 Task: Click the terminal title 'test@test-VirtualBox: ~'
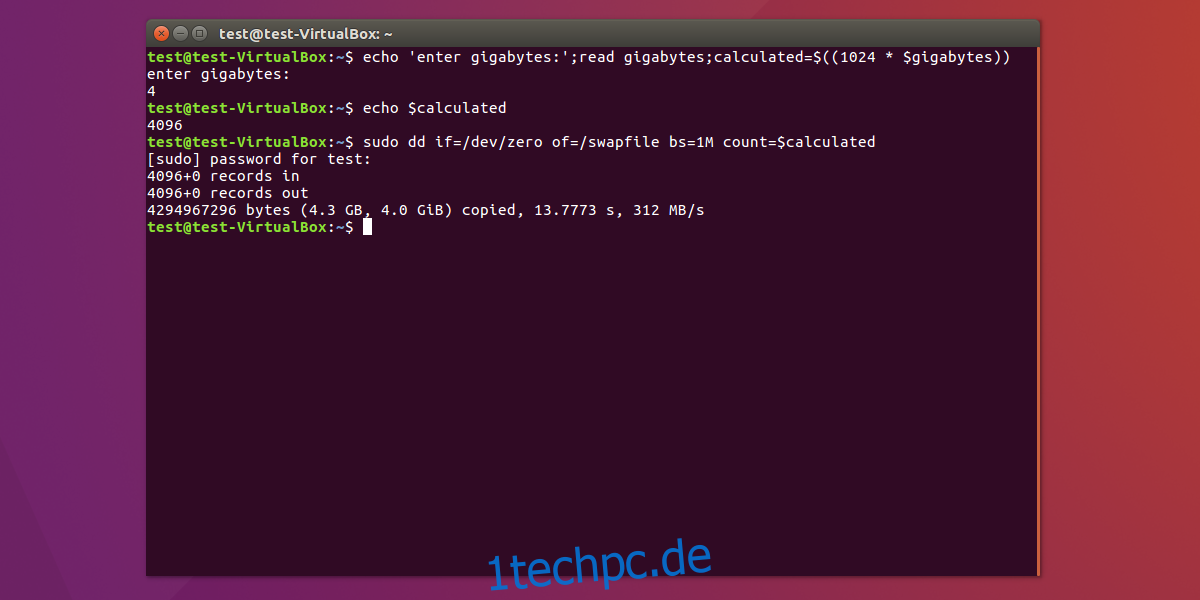tap(305, 33)
